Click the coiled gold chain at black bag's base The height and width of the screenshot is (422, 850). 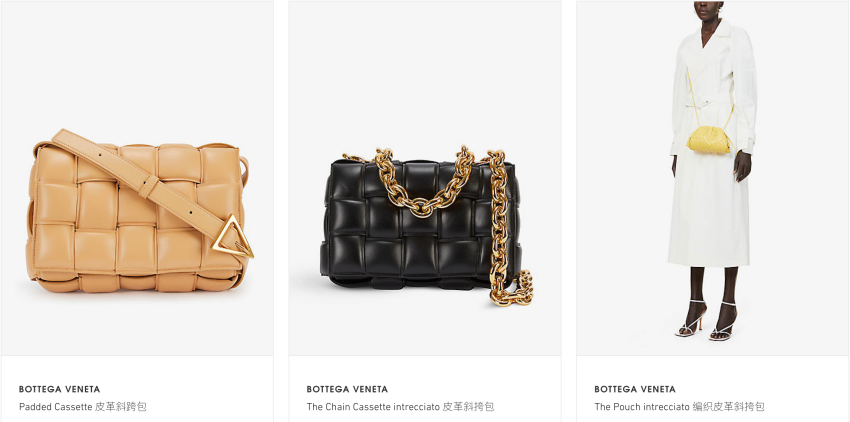(x=512, y=289)
